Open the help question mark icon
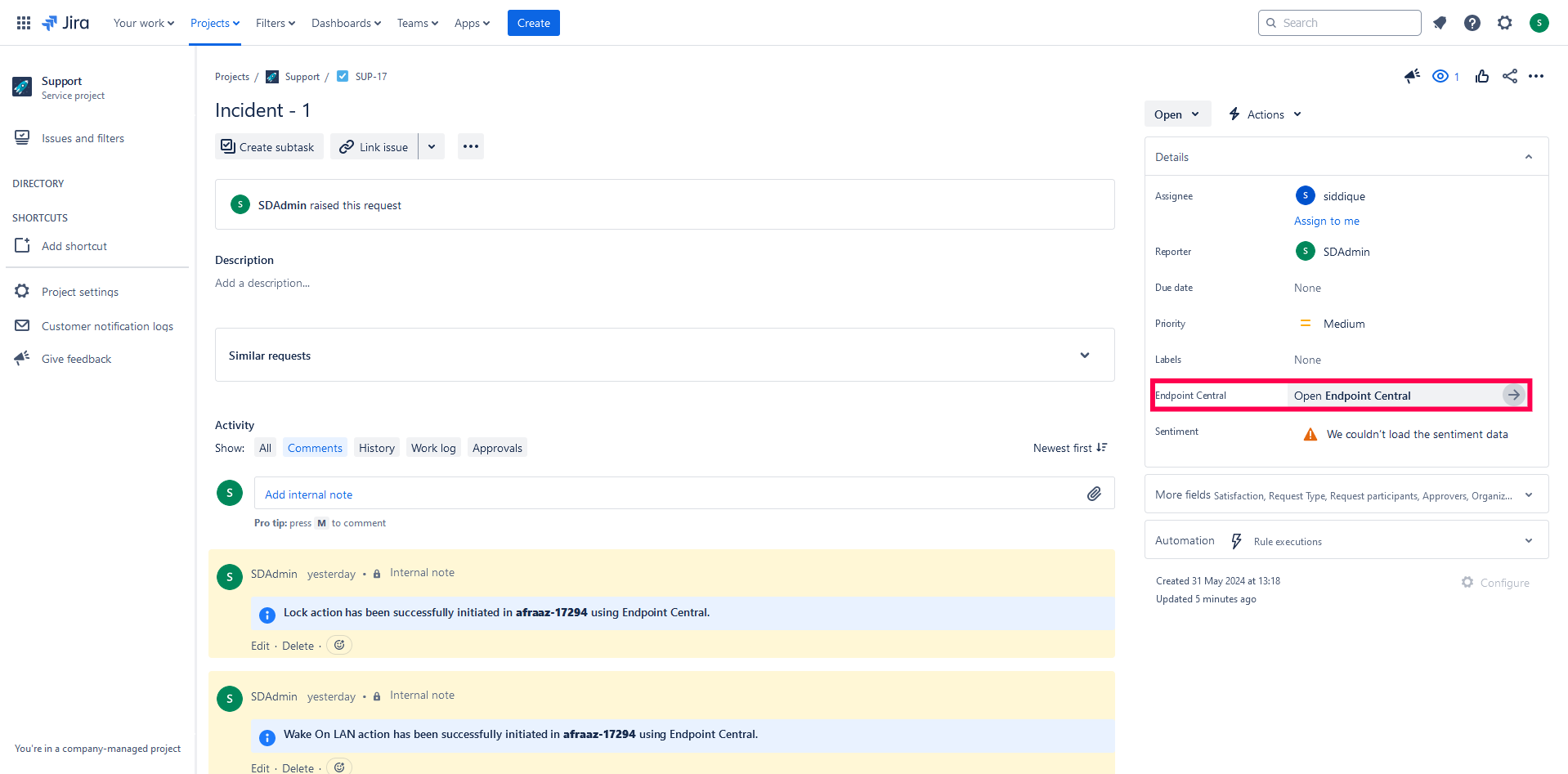The image size is (1568, 774). 1472,23
